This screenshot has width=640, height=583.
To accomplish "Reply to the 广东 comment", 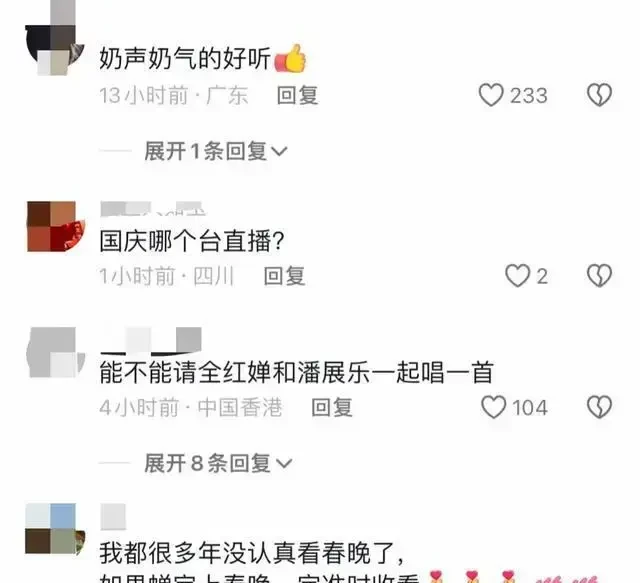I will (298, 96).
